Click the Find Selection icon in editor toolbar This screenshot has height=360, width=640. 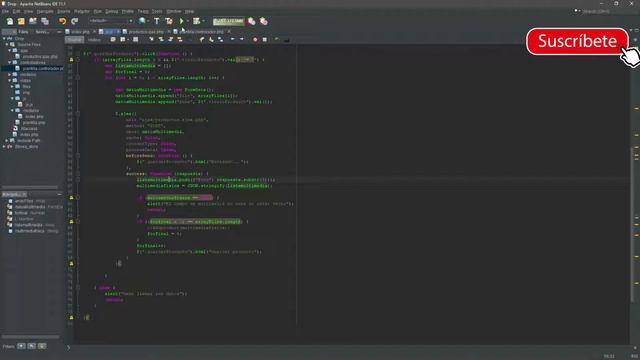(x=151, y=40)
